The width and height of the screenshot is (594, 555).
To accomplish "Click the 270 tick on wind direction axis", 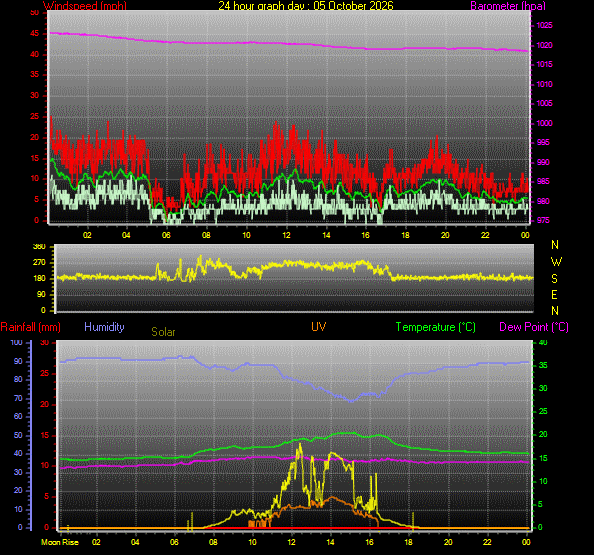I will 39,262.
